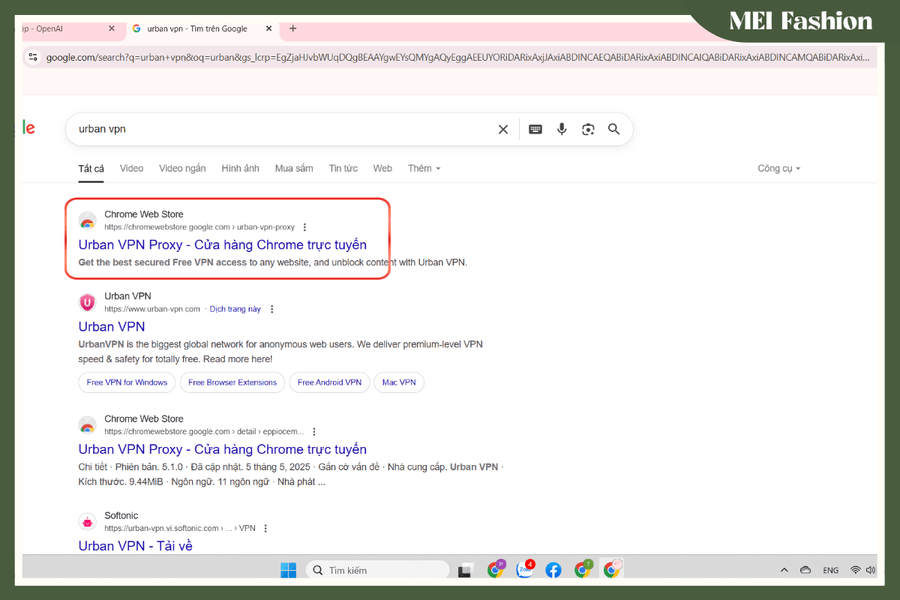
Task: Switch to the Video results tab
Action: pyautogui.click(x=131, y=168)
